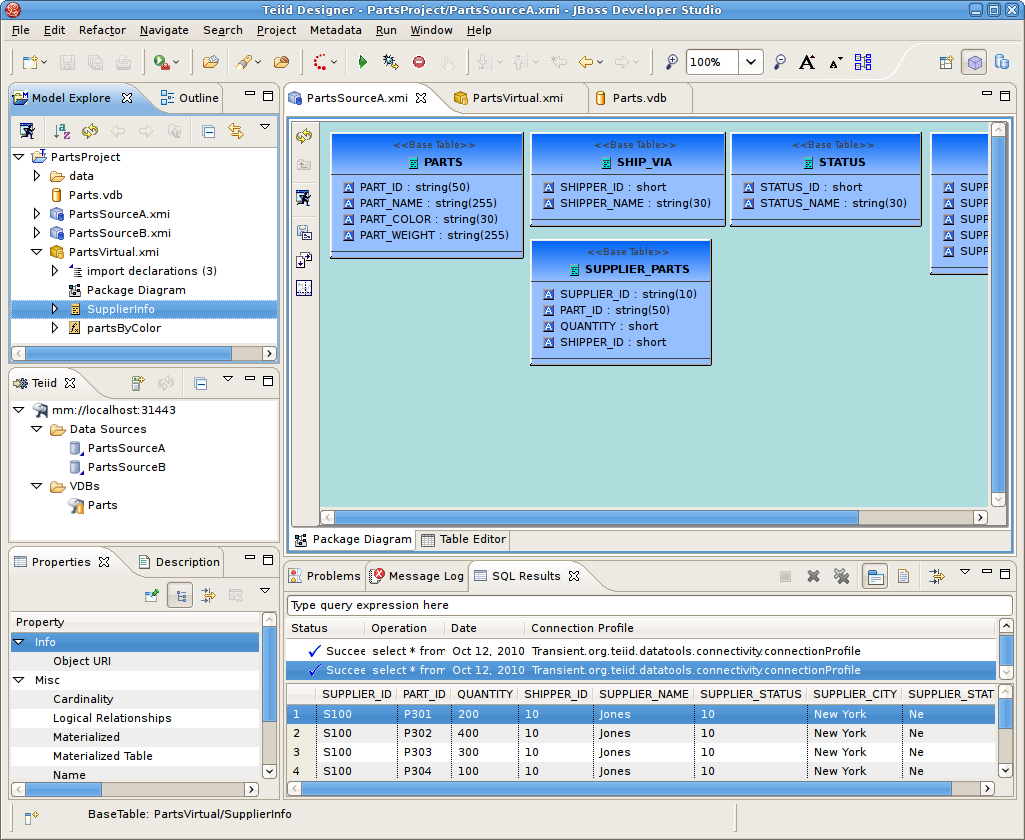Screen dimensions: 1025x840
Task: Click the Model Explorer refresh icon
Action: [90, 131]
